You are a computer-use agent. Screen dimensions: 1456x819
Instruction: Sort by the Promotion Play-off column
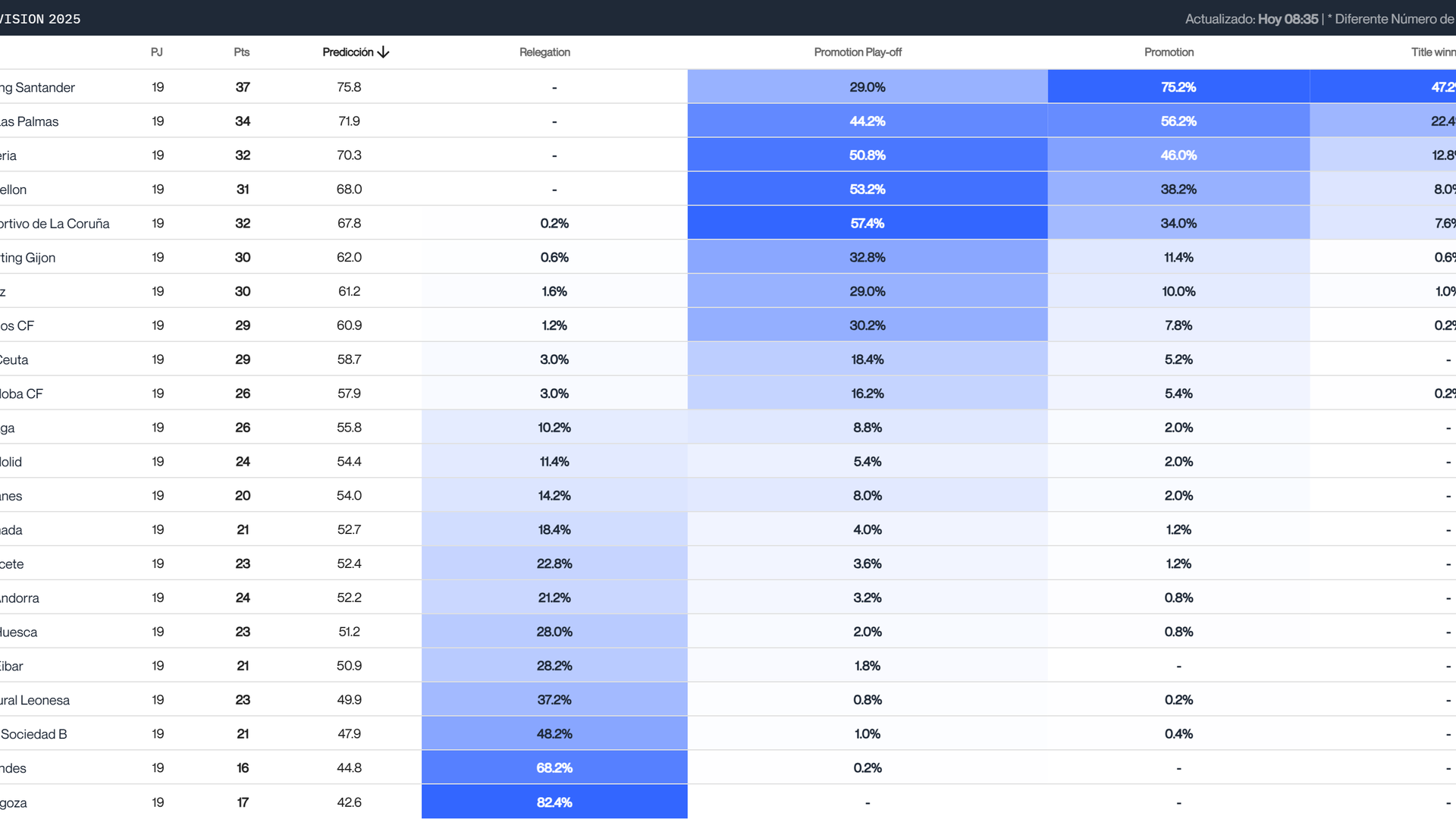pyautogui.click(x=858, y=52)
